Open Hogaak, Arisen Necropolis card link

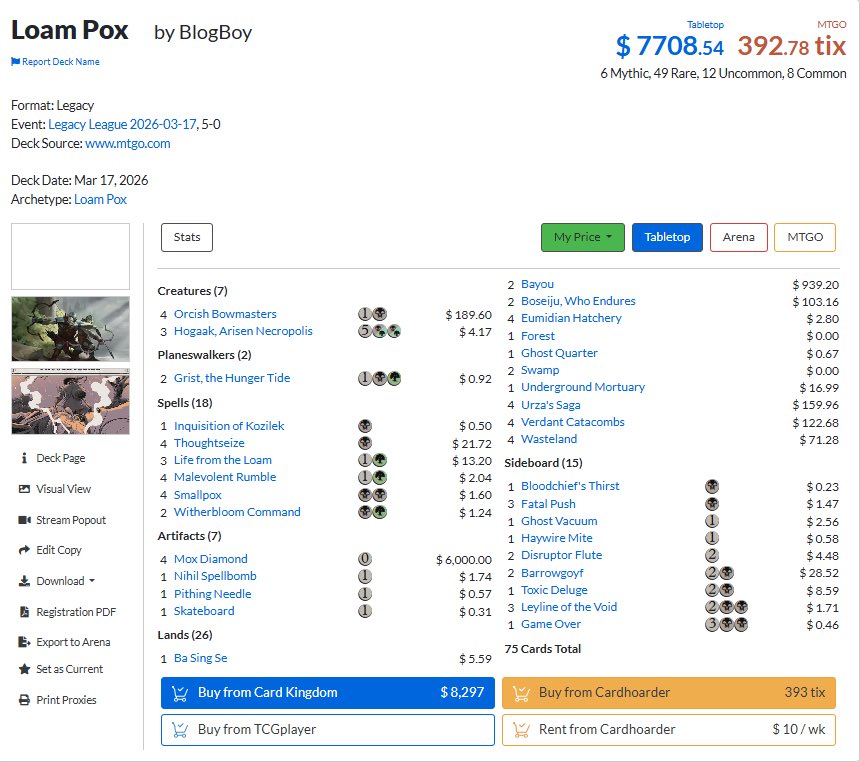click(243, 331)
